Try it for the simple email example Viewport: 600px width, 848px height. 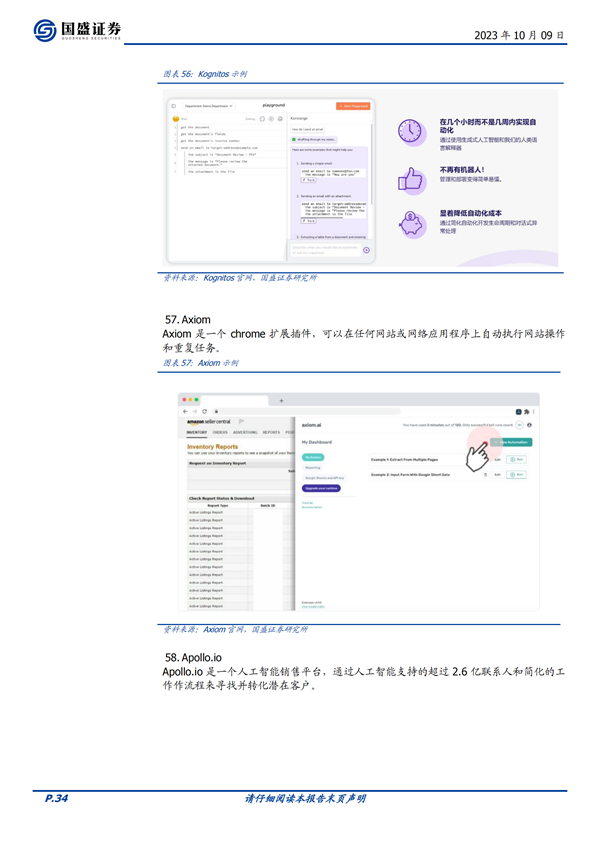click(x=308, y=180)
